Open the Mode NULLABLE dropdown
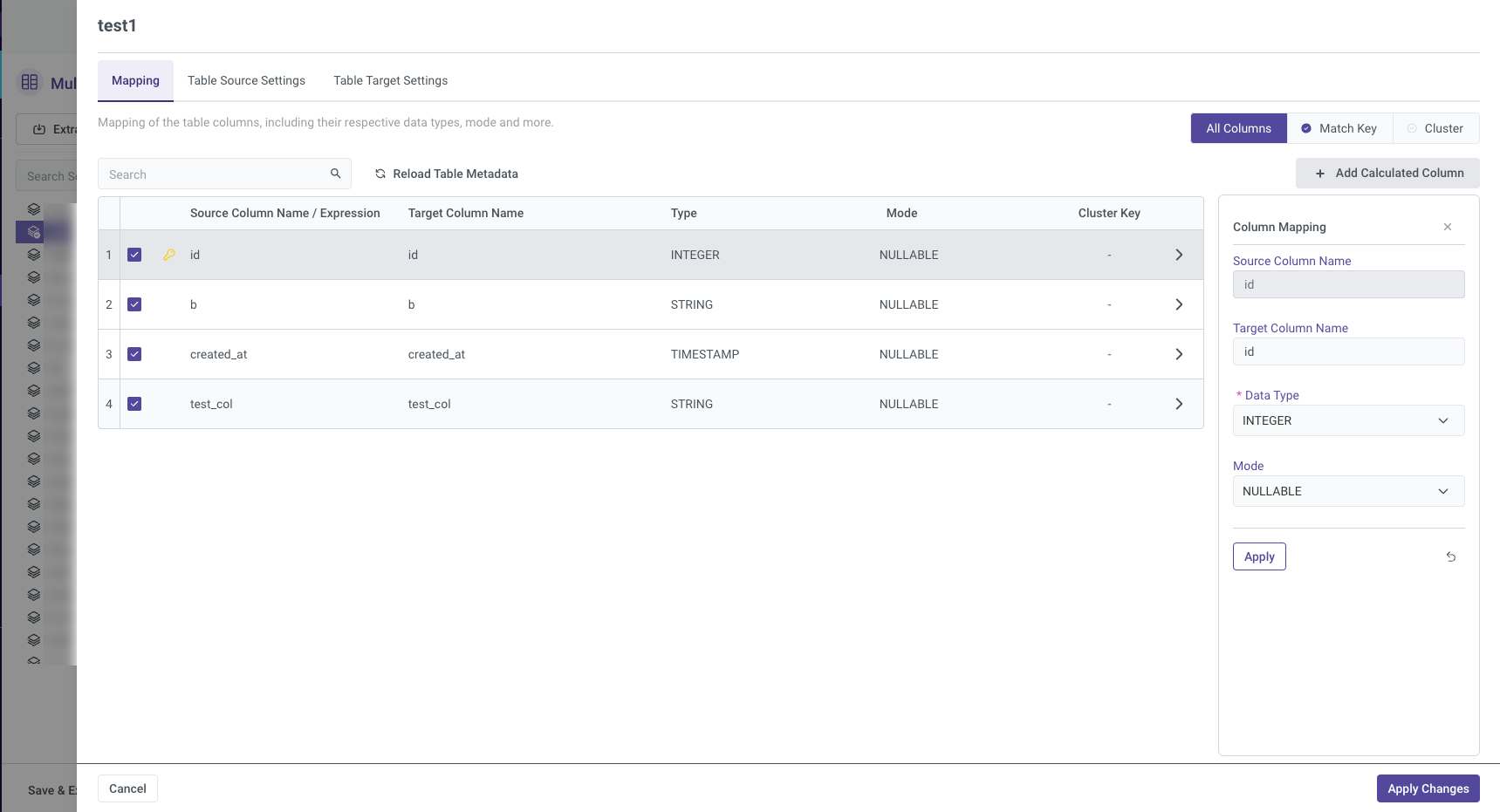This screenshot has height=812, width=1500. point(1348,491)
